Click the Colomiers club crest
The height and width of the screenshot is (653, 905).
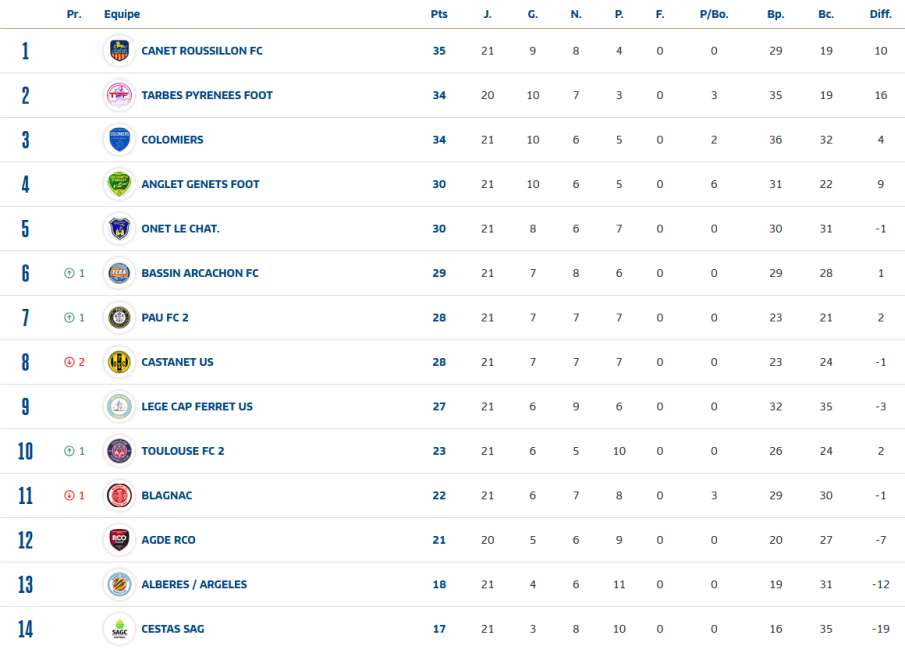pyautogui.click(x=119, y=140)
